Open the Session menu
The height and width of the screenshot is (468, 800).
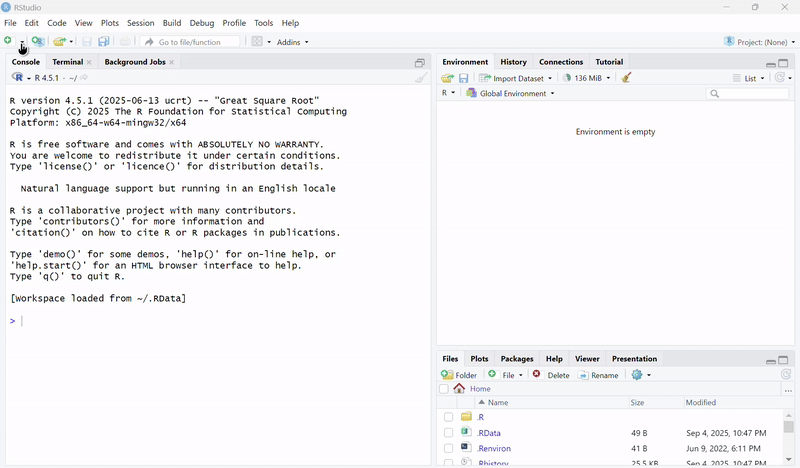tap(140, 23)
